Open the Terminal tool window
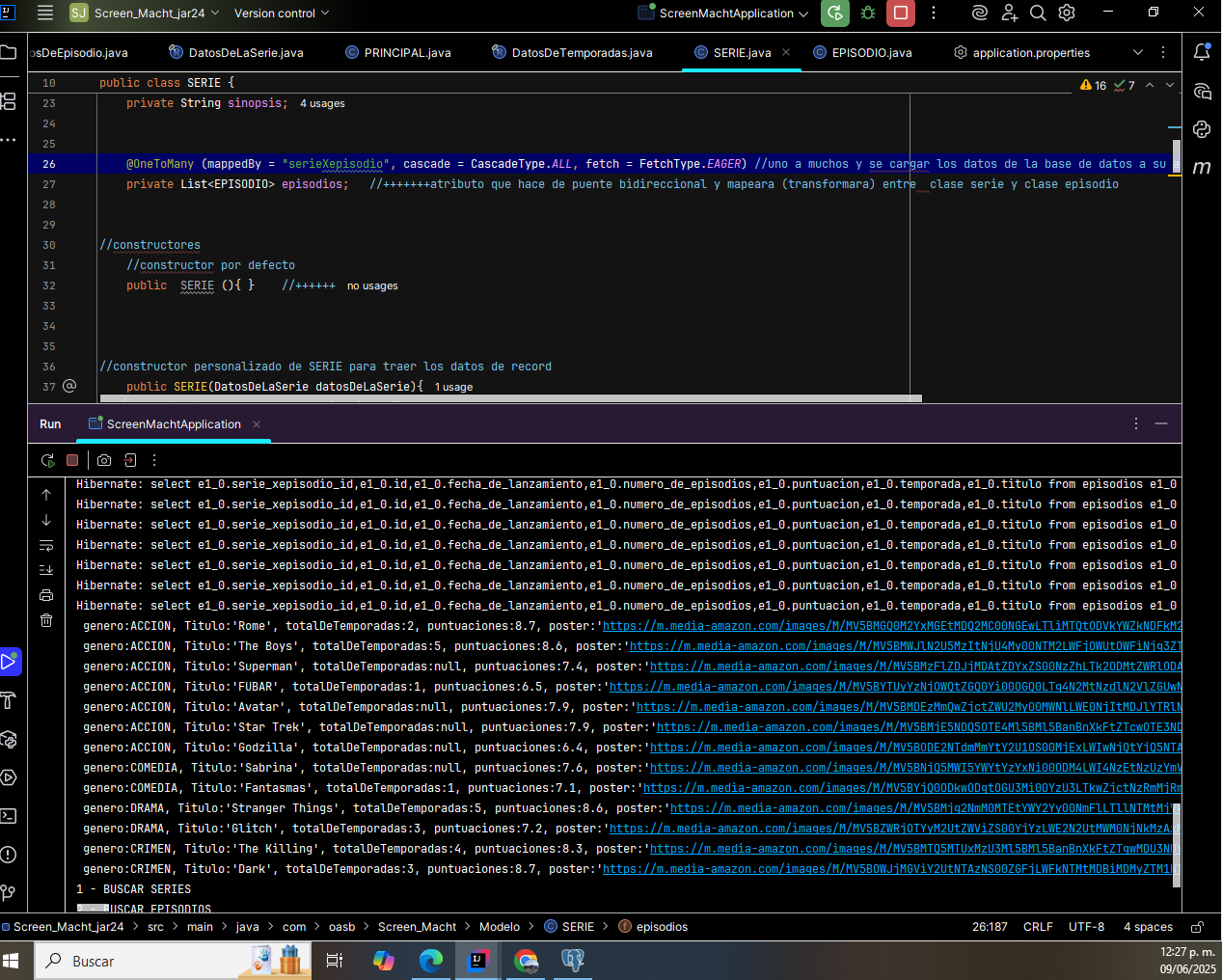Screen dimensions: 1222x980 pyautogui.click(x=9, y=816)
